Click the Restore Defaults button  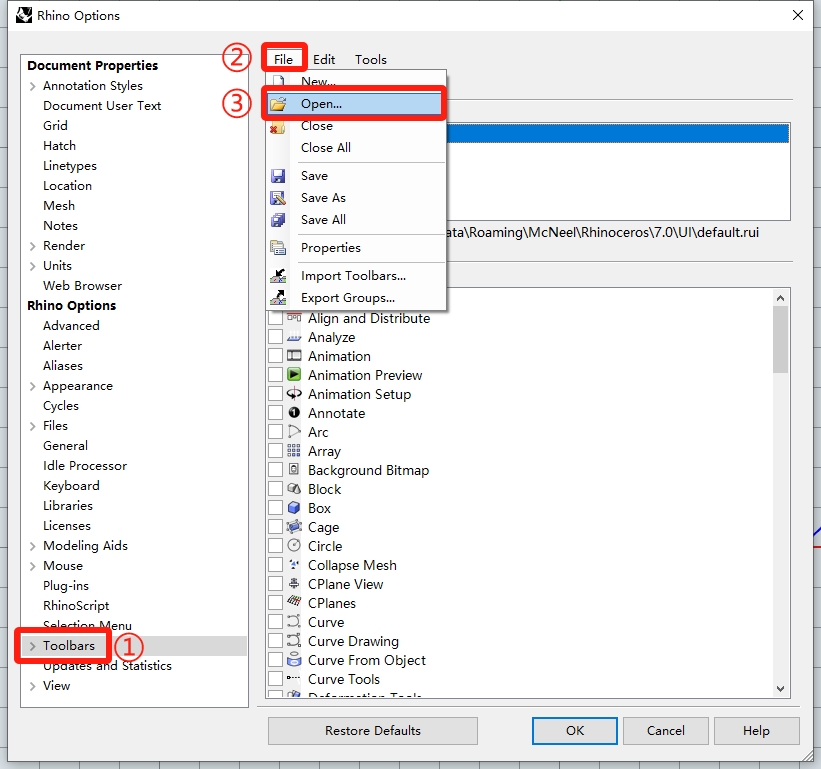point(373,730)
